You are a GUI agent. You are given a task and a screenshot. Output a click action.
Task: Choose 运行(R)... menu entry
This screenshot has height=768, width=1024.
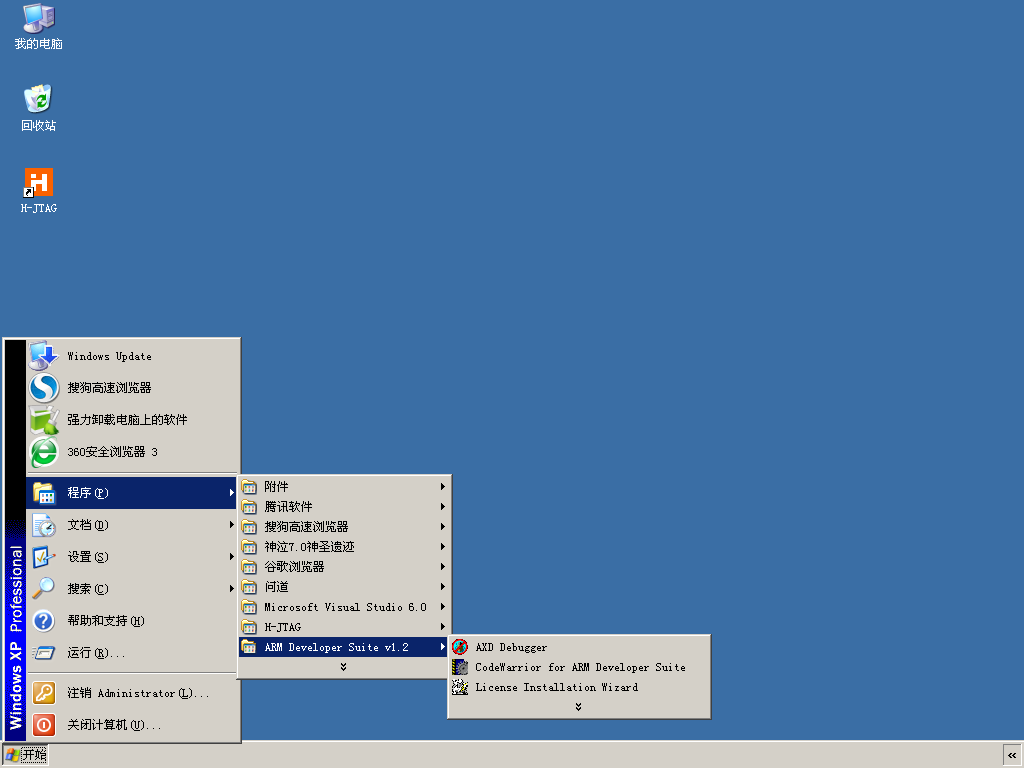133,653
